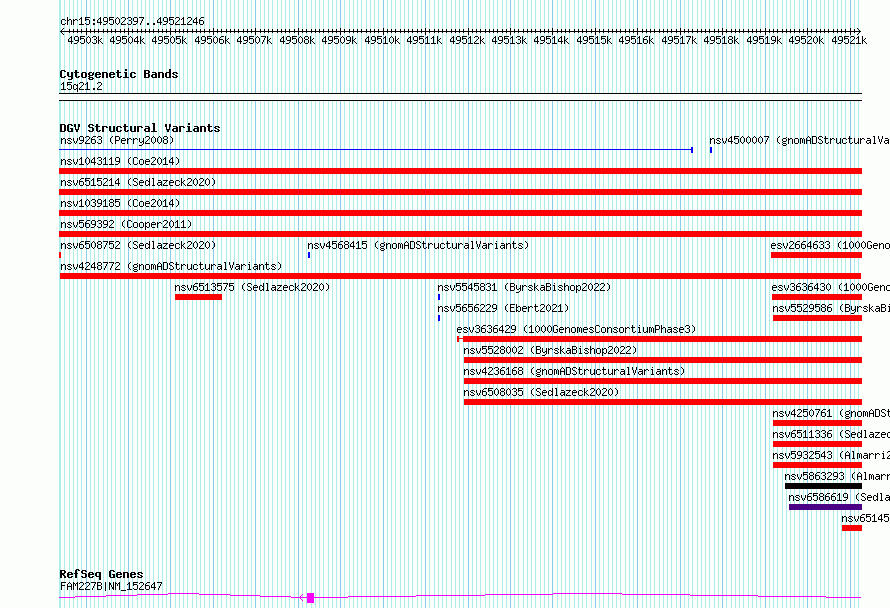Open nsv4236168 (gnomADStructuralVariants) label
Viewport: 890px width, 608px height.
coord(574,371)
